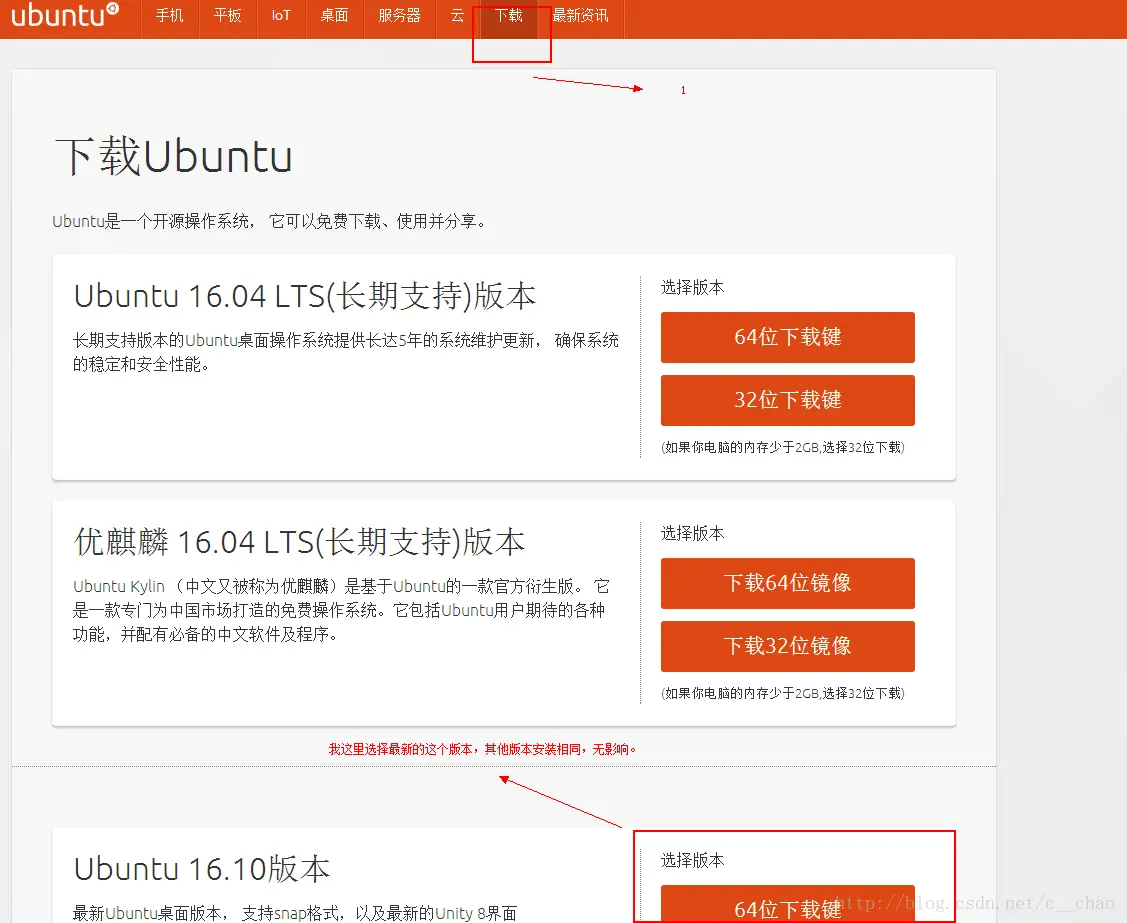The image size is (1127, 923).
Task: Click 32位下载键 for Ubuntu 16.04 LTS
Action: 788,400
